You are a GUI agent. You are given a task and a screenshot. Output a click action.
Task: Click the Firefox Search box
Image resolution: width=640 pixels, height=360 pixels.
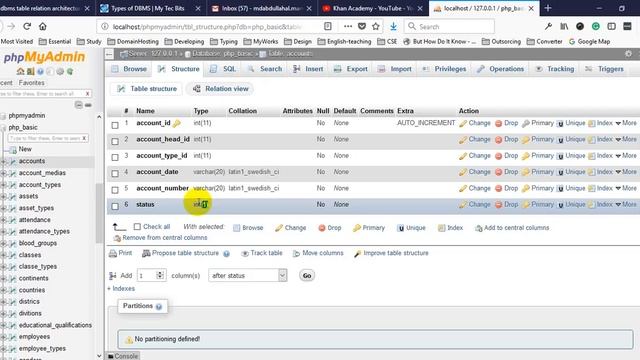click(x=449, y=27)
